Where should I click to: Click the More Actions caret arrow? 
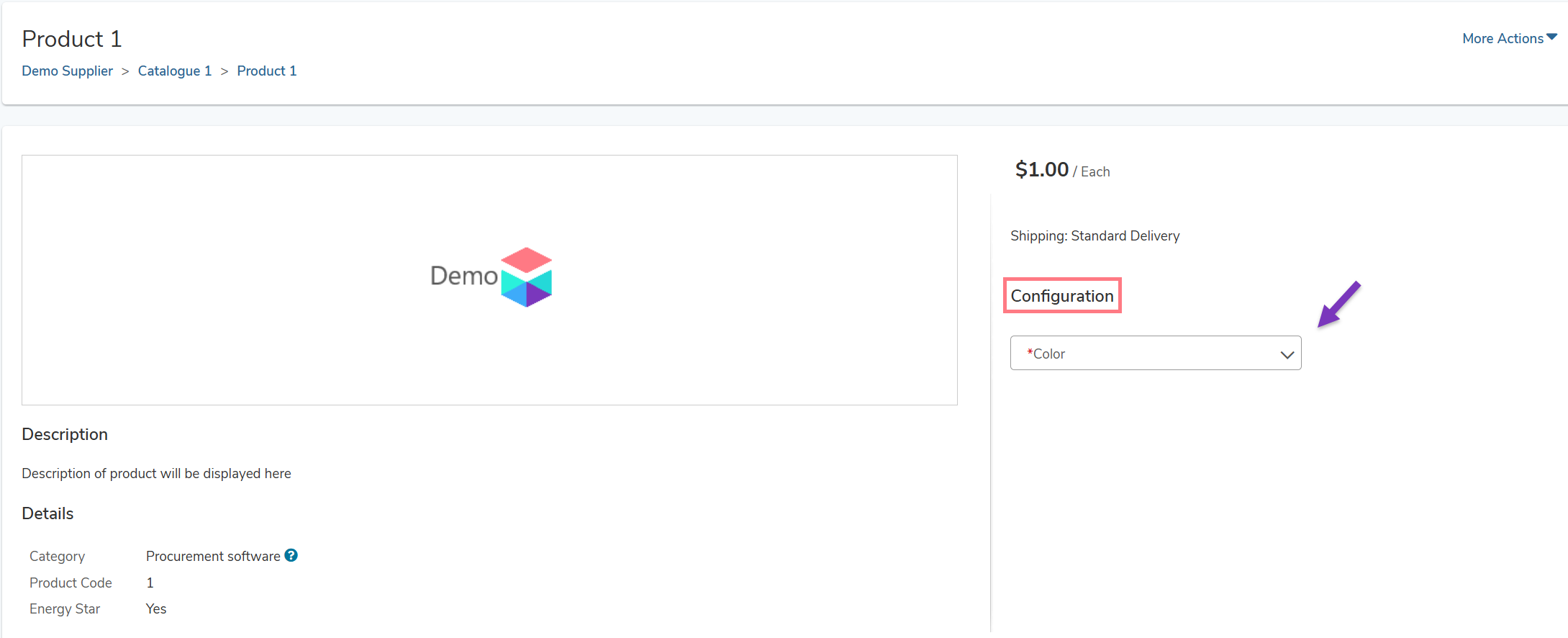click(1552, 37)
